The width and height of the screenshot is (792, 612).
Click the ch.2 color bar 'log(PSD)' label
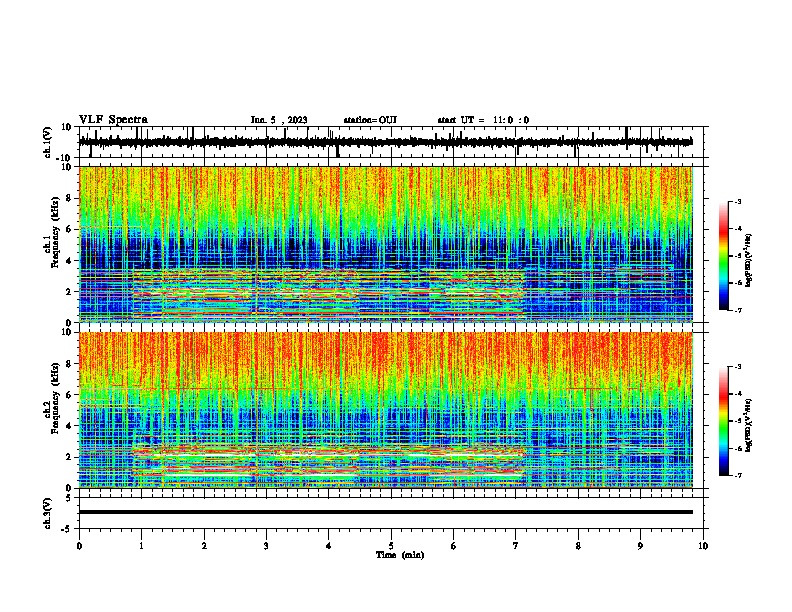749,425
